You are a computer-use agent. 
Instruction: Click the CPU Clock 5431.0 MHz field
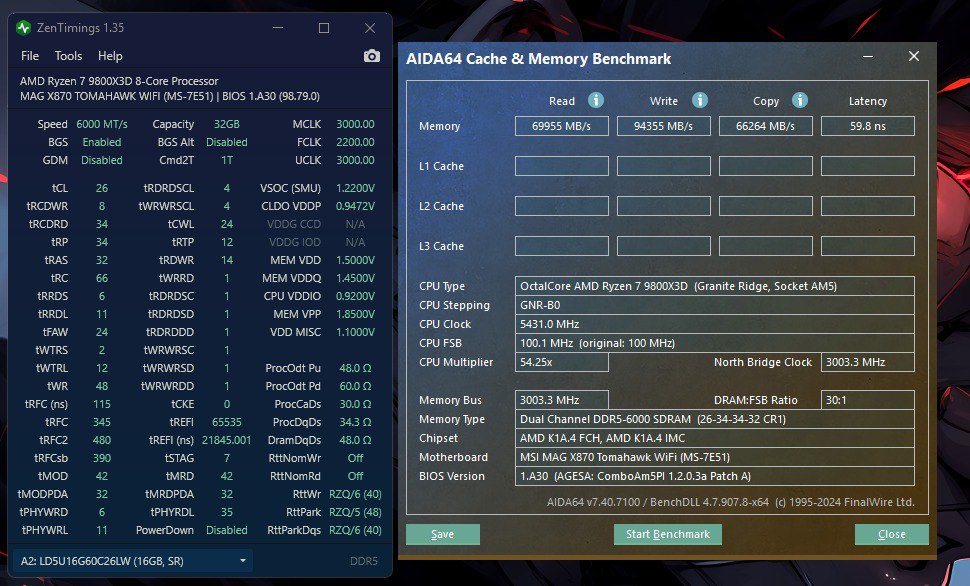point(715,324)
